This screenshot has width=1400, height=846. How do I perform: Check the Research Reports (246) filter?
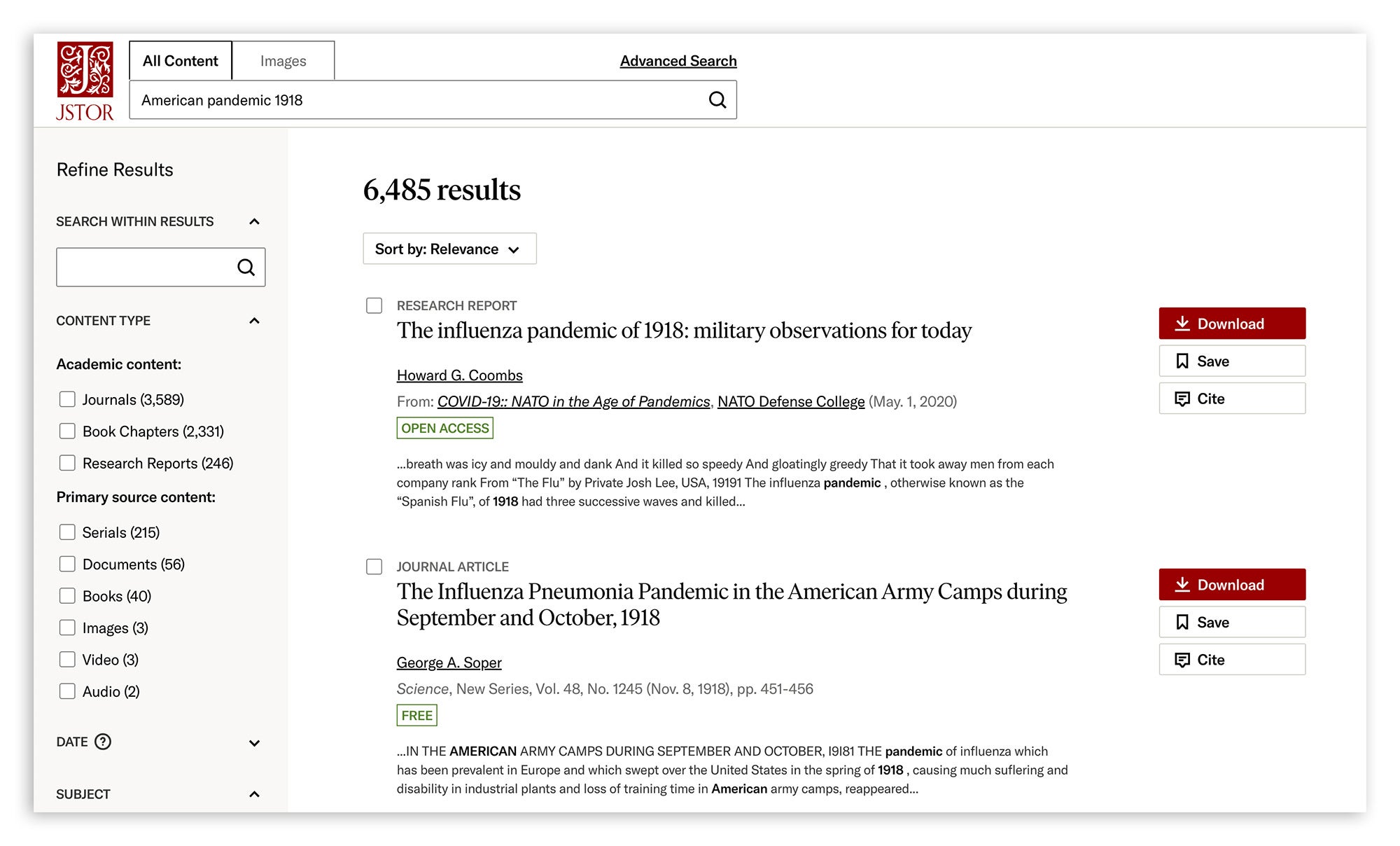(67, 463)
